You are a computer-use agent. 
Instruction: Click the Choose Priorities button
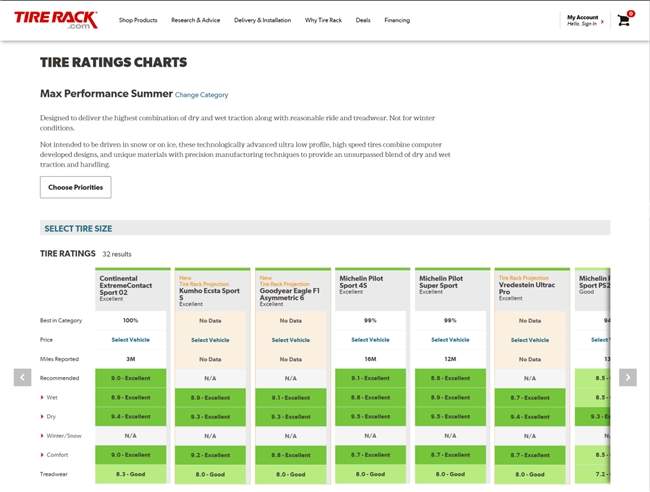(75, 187)
